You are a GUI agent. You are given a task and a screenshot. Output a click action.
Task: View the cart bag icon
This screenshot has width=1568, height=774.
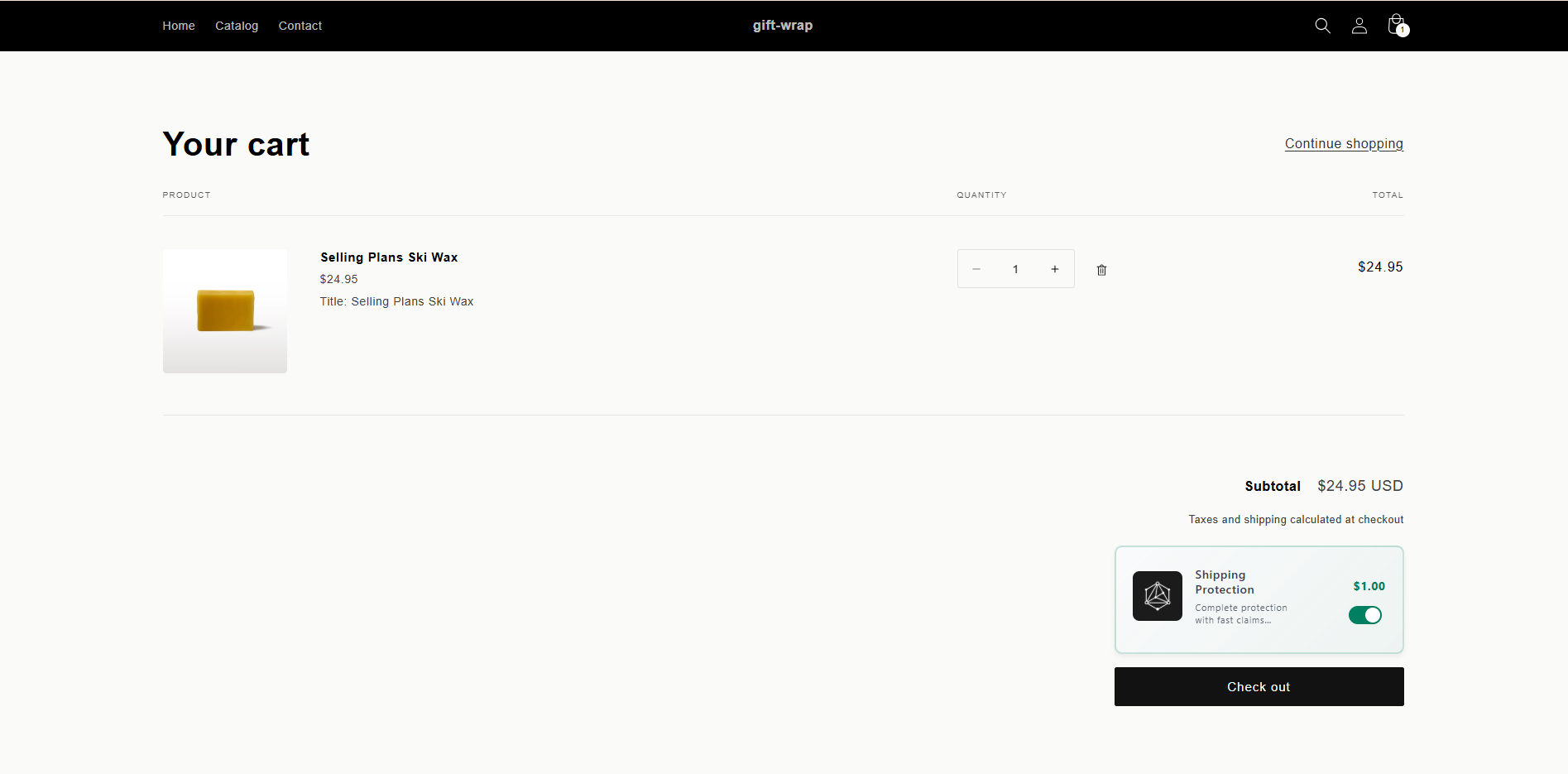coord(1396,23)
